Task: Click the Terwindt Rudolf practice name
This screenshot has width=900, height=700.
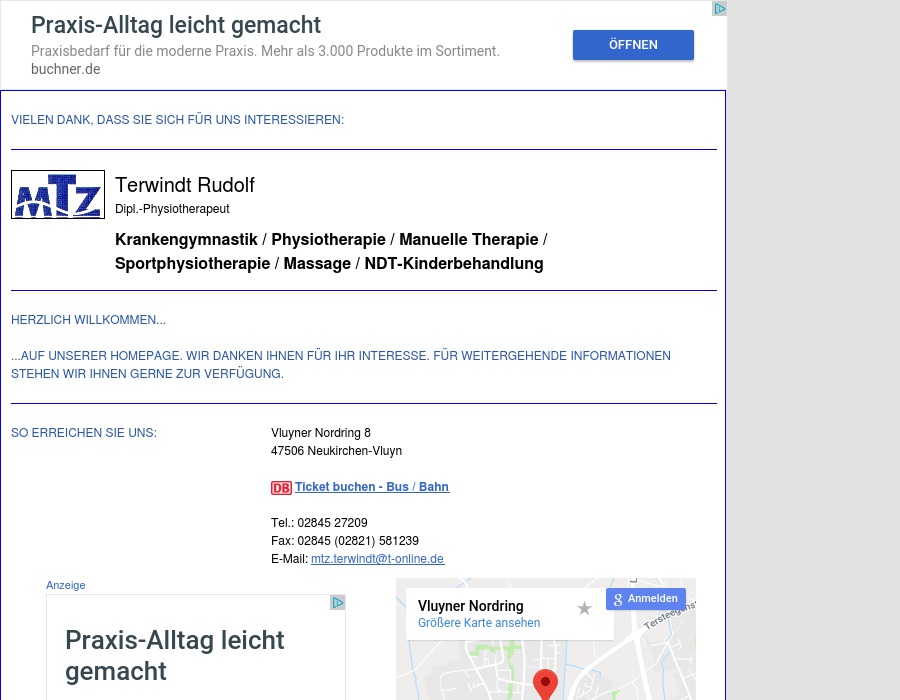Action: tap(185, 185)
